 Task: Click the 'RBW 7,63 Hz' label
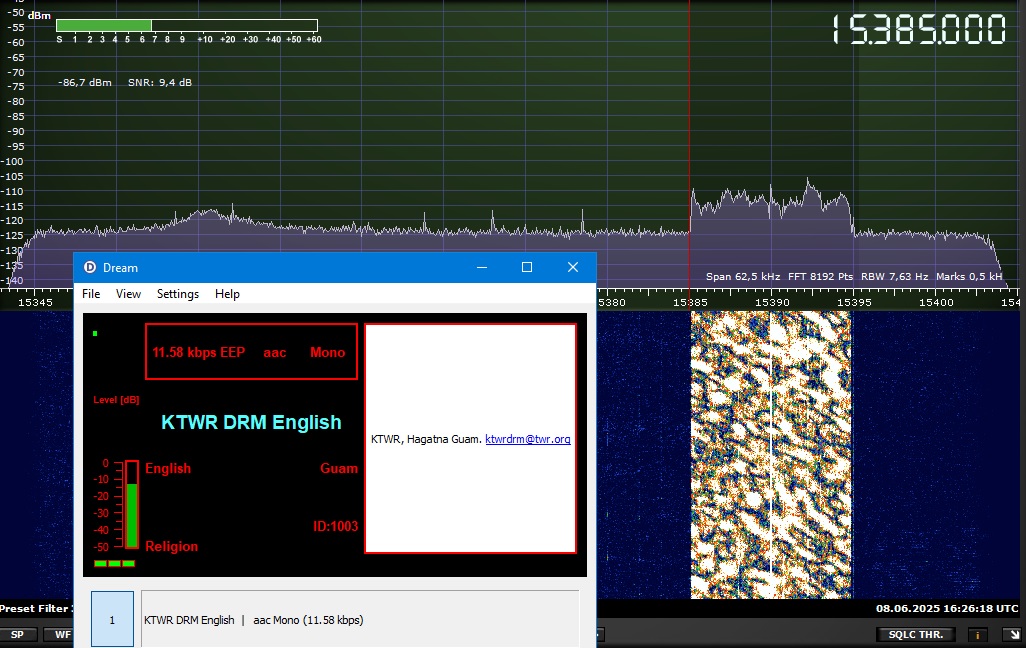point(894,276)
